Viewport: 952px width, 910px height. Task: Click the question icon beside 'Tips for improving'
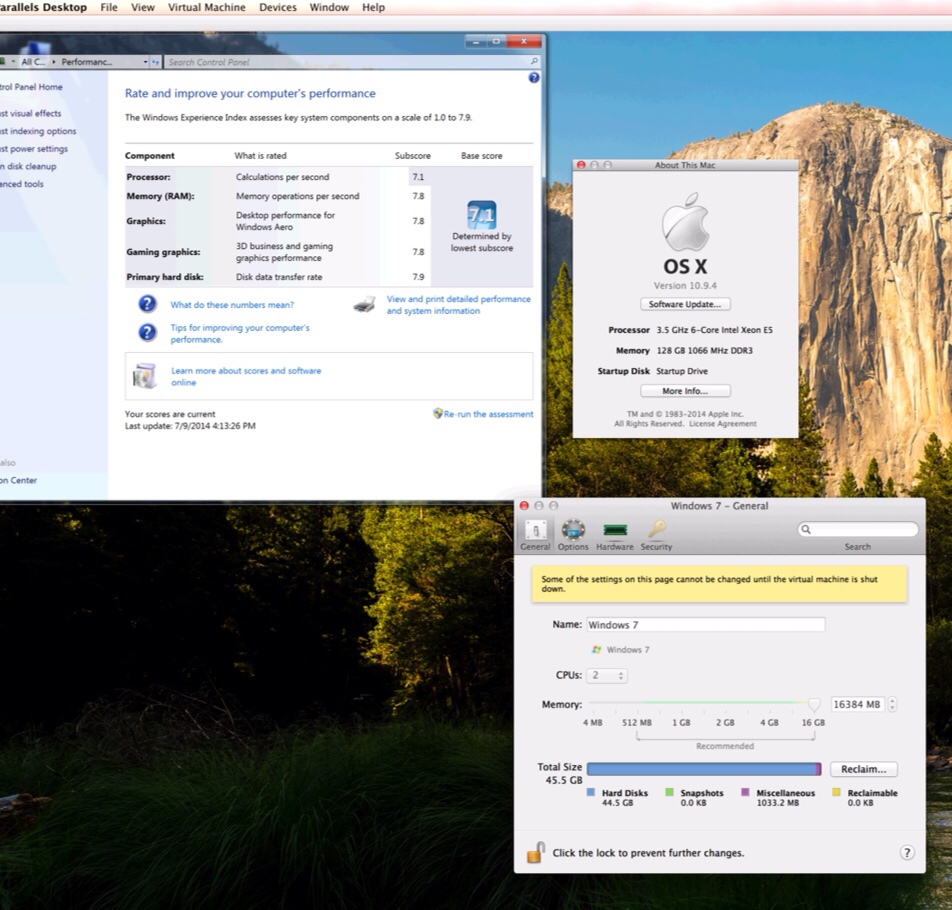point(148,332)
